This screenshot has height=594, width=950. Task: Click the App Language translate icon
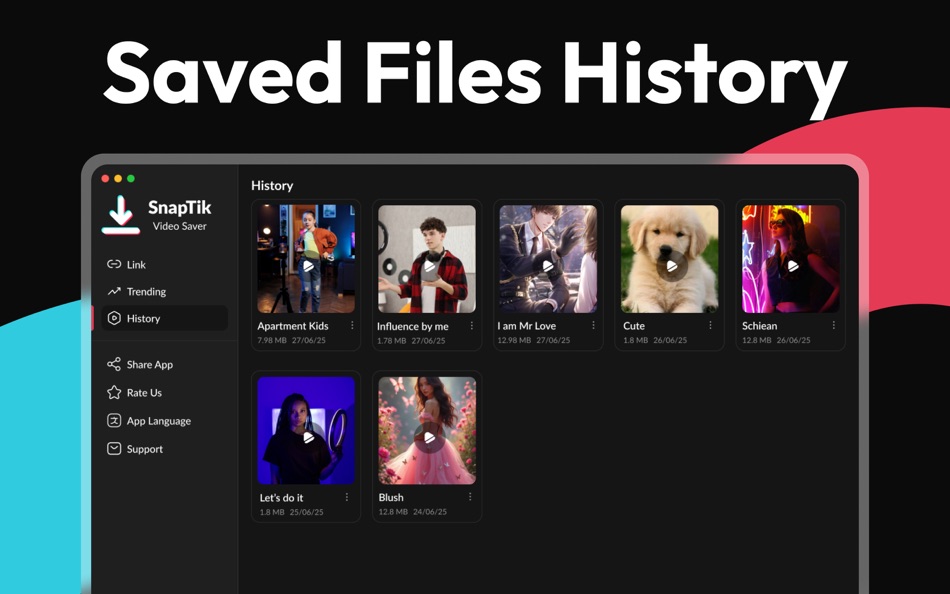point(114,421)
